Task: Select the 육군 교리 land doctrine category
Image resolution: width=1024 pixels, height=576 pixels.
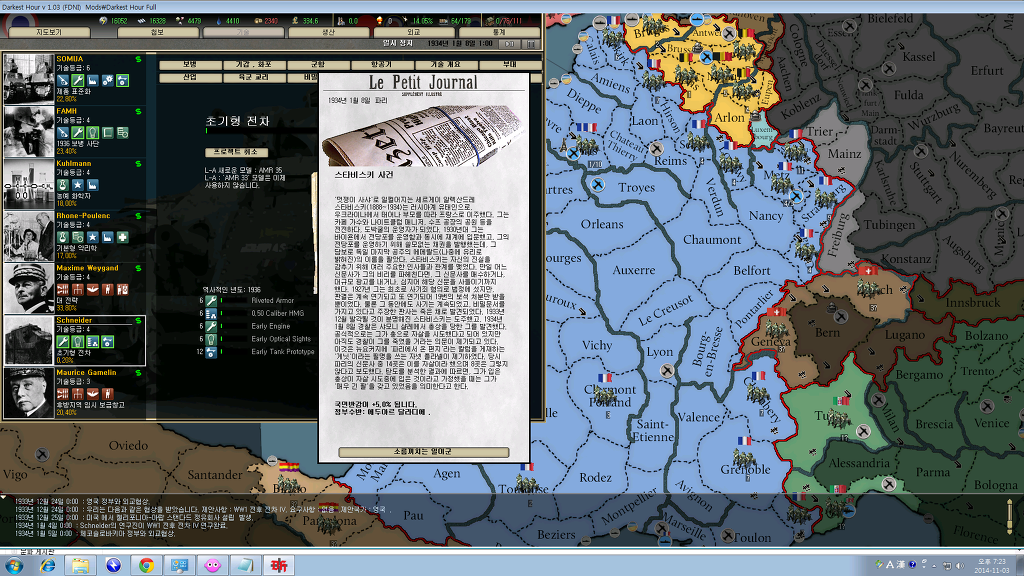Action: tap(253, 77)
